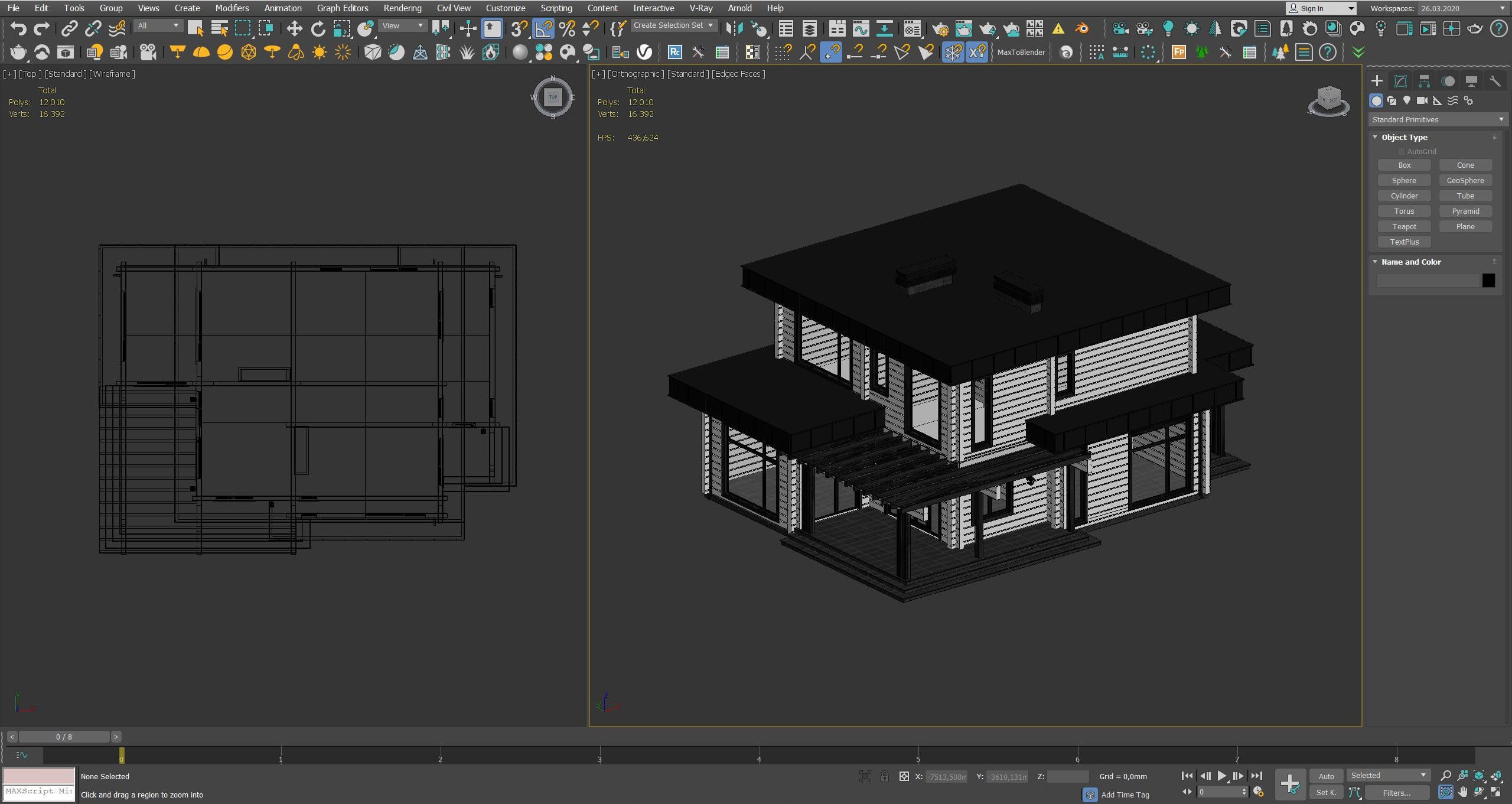Select the Pan View hand tool
1512x804 pixels.
pyautogui.click(x=1462, y=792)
